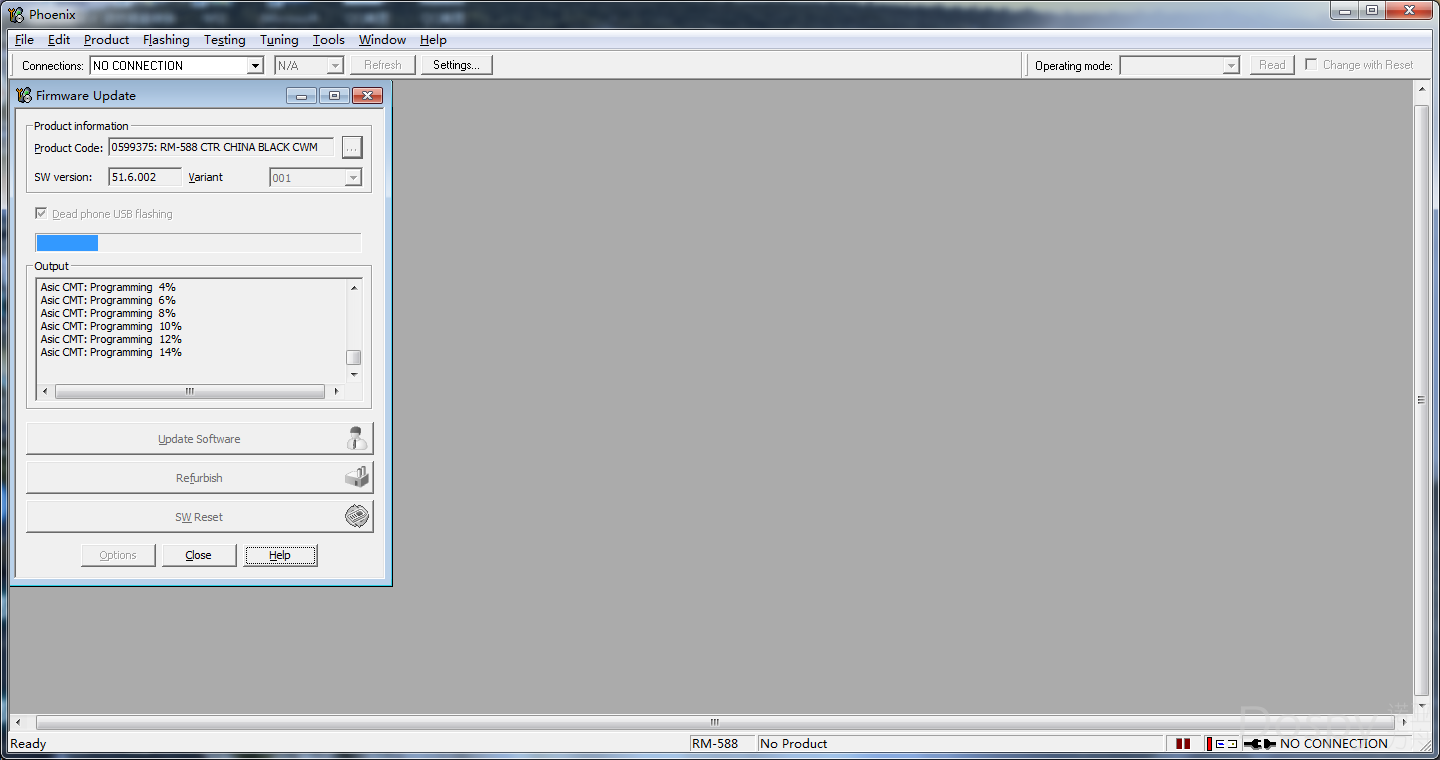The height and width of the screenshot is (760, 1440).
Task: Open the Flashing menu
Action: [166, 40]
